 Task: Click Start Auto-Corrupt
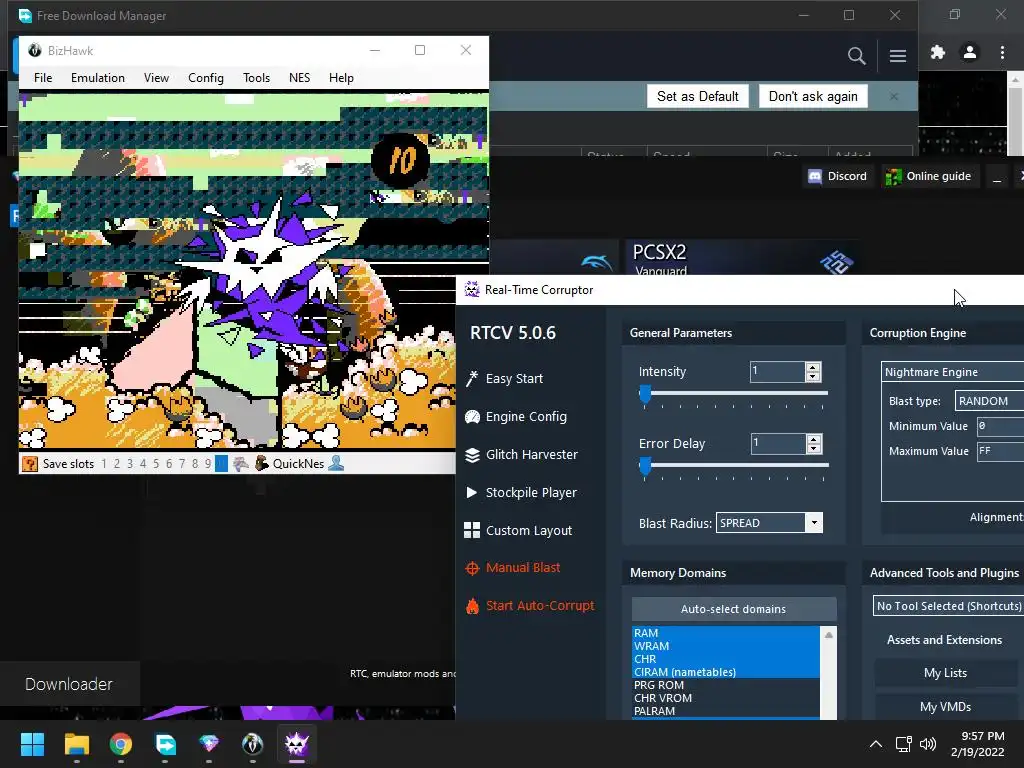(x=530, y=605)
